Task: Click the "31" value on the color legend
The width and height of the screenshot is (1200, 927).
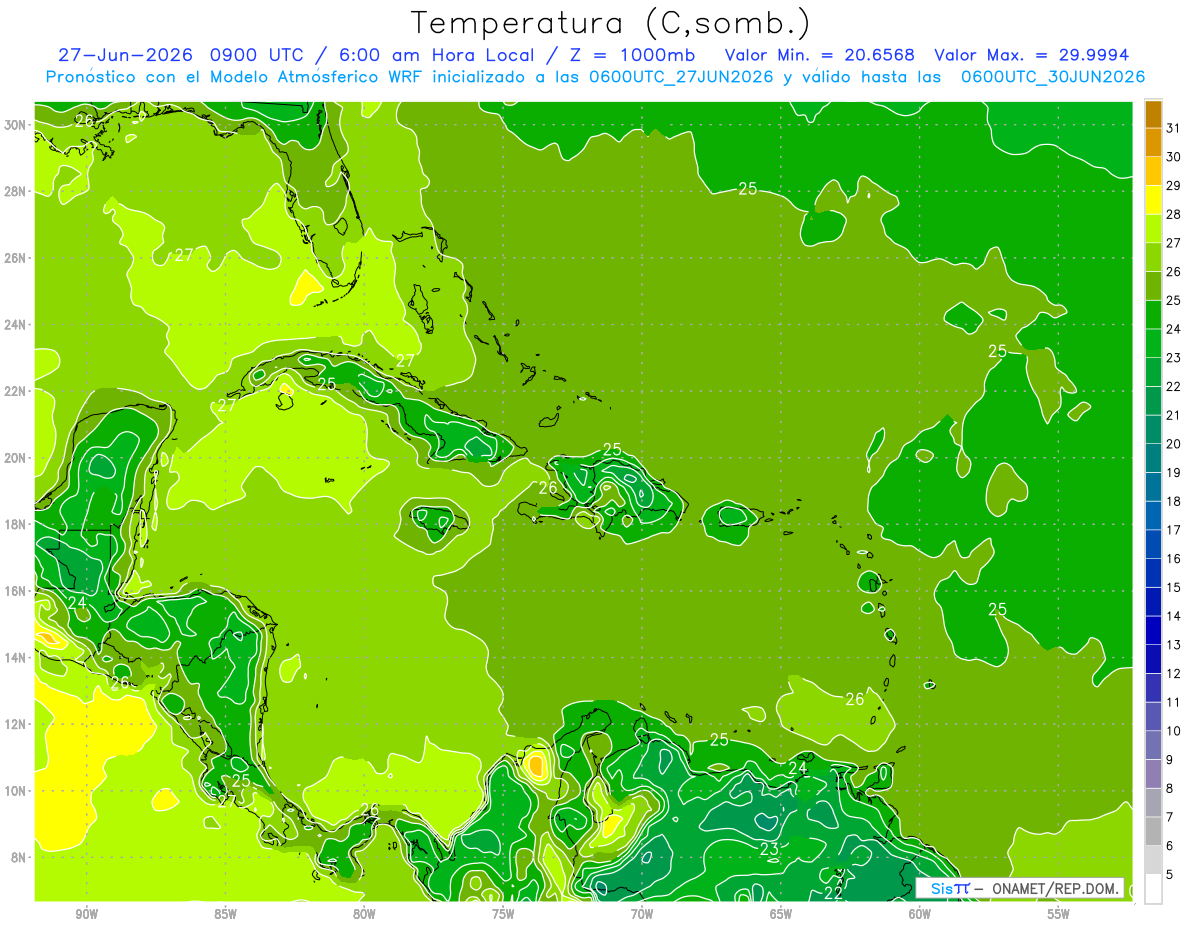Action: [1173, 128]
